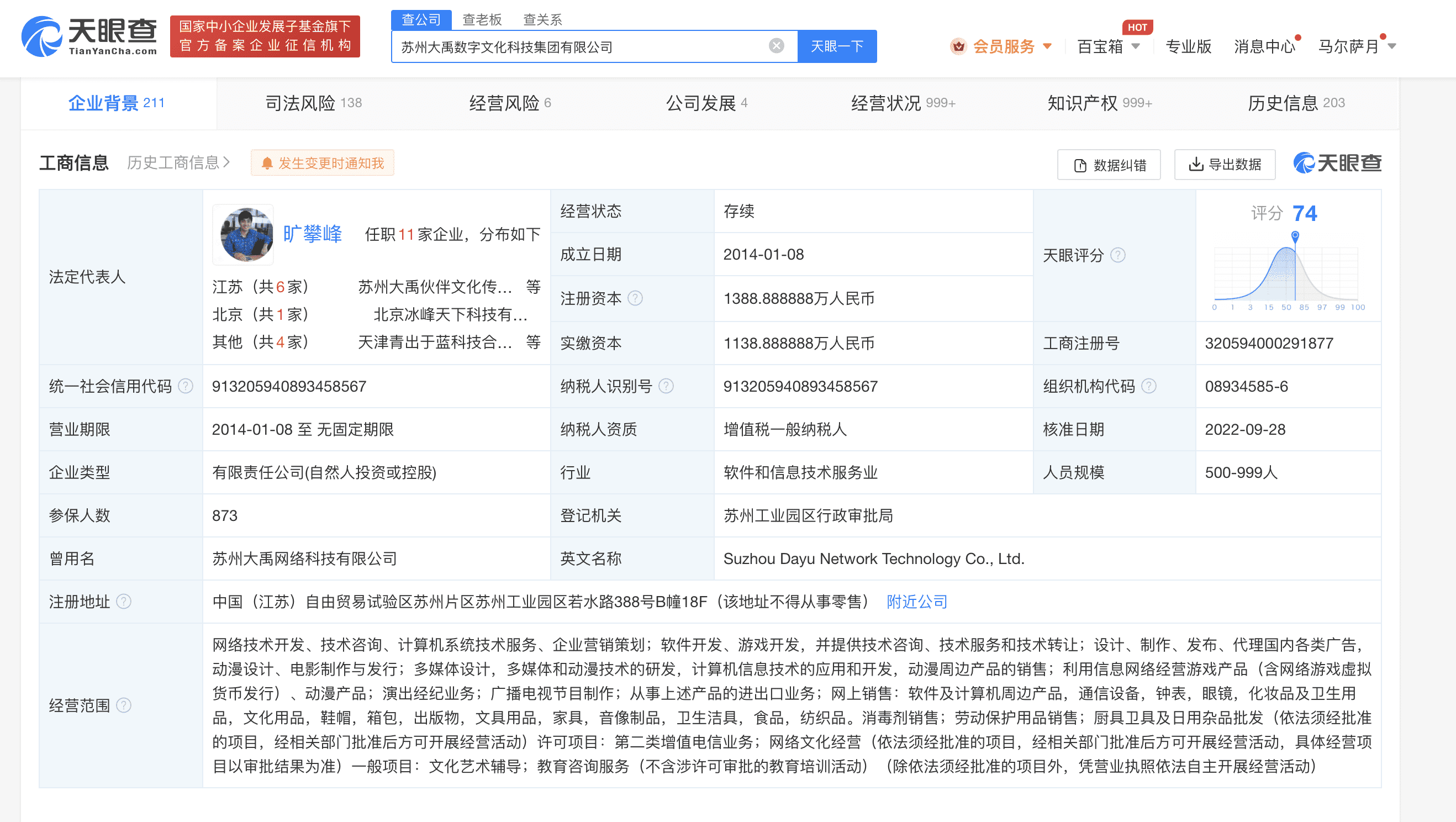Open legal representative 旷攀峰 profile link
The image size is (1456, 822).
(x=312, y=234)
